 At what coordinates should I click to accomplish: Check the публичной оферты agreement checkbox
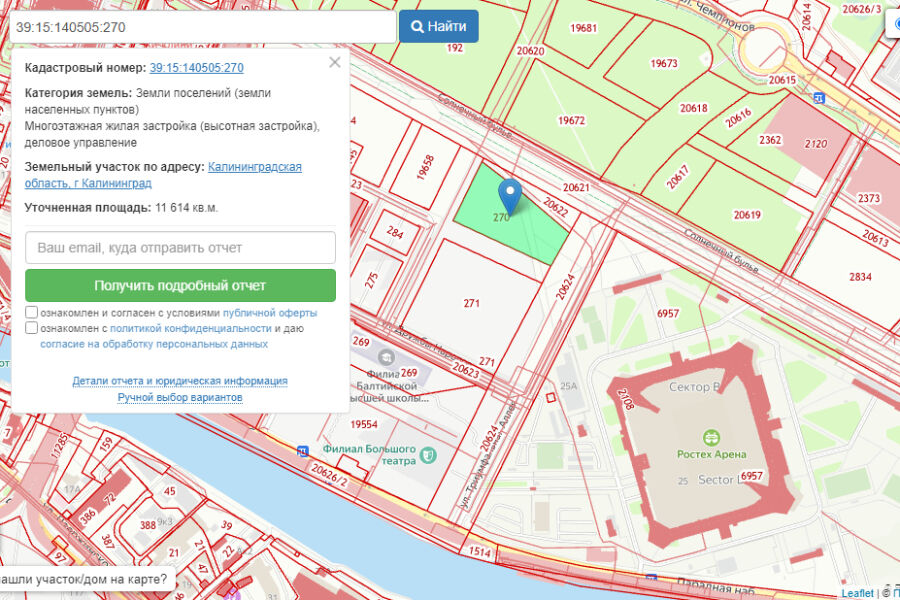[x=32, y=312]
